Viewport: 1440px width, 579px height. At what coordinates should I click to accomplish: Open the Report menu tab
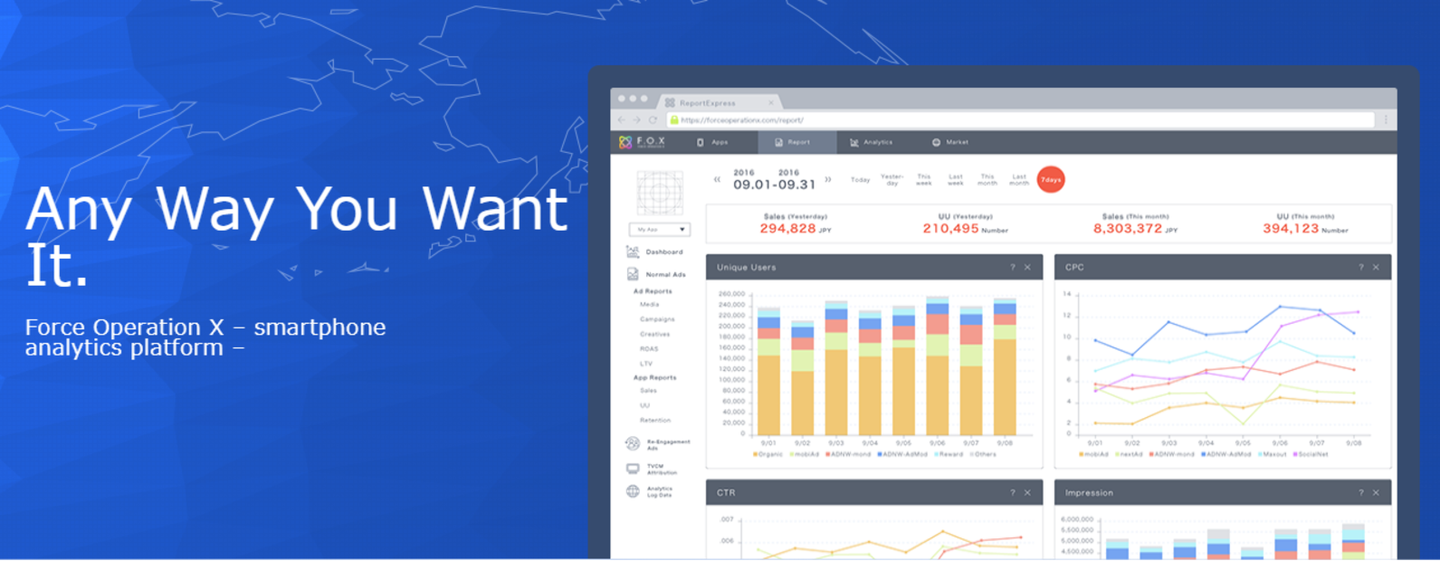click(797, 142)
